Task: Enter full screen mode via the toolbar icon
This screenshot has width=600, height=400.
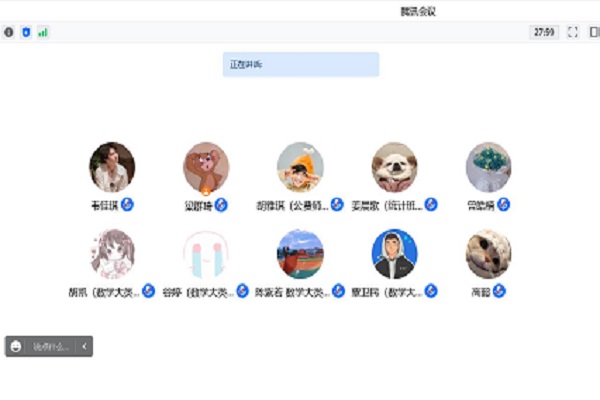Action: [572, 32]
